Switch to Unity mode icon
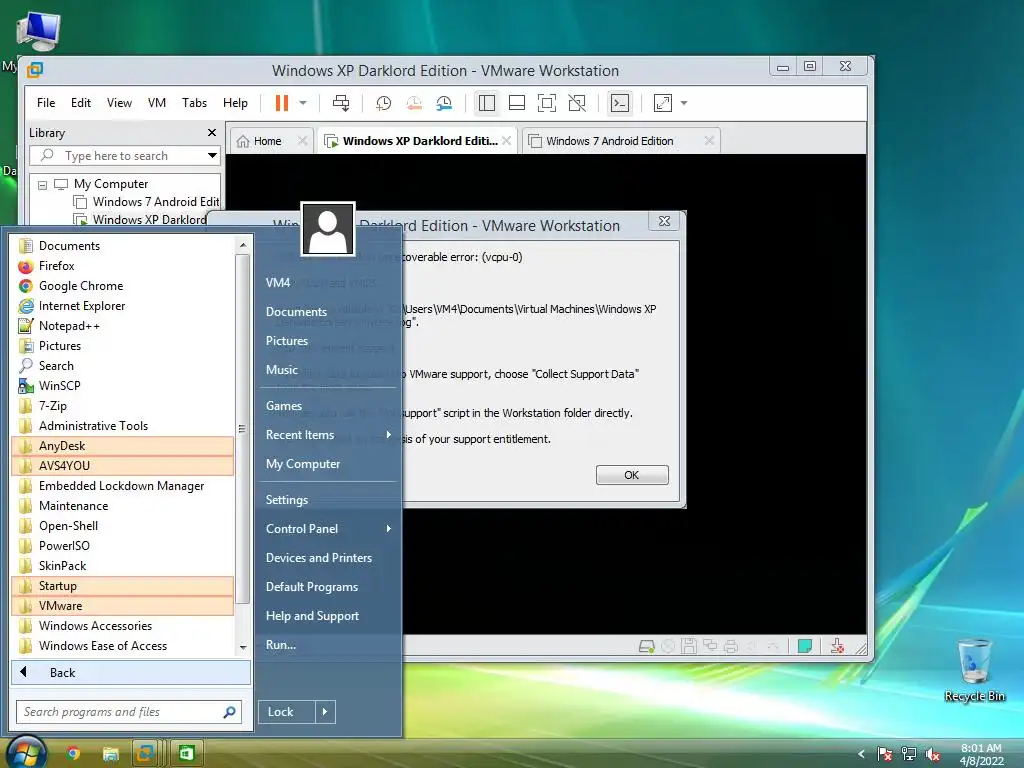1024x768 pixels. tap(577, 103)
